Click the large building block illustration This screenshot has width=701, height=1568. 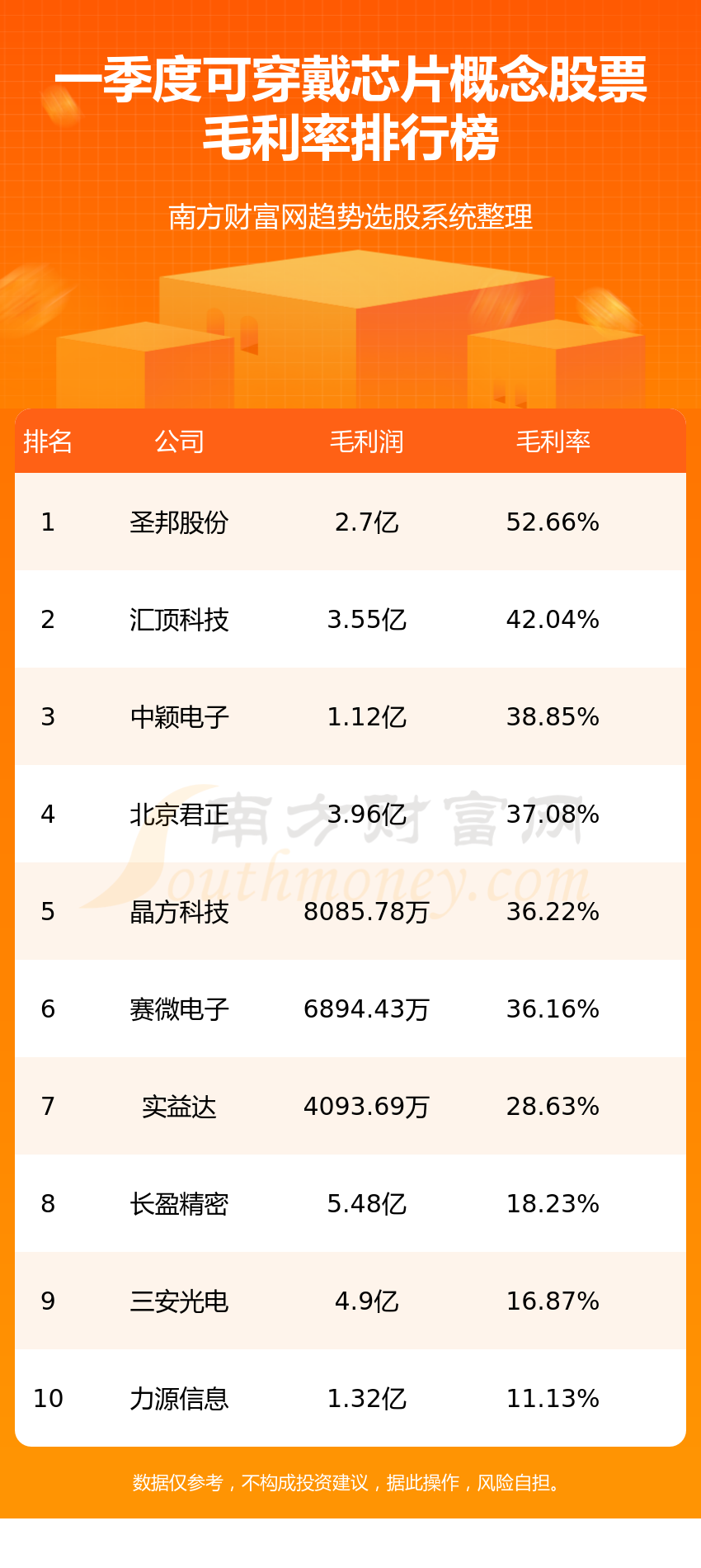pyautogui.click(x=356, y=328)
